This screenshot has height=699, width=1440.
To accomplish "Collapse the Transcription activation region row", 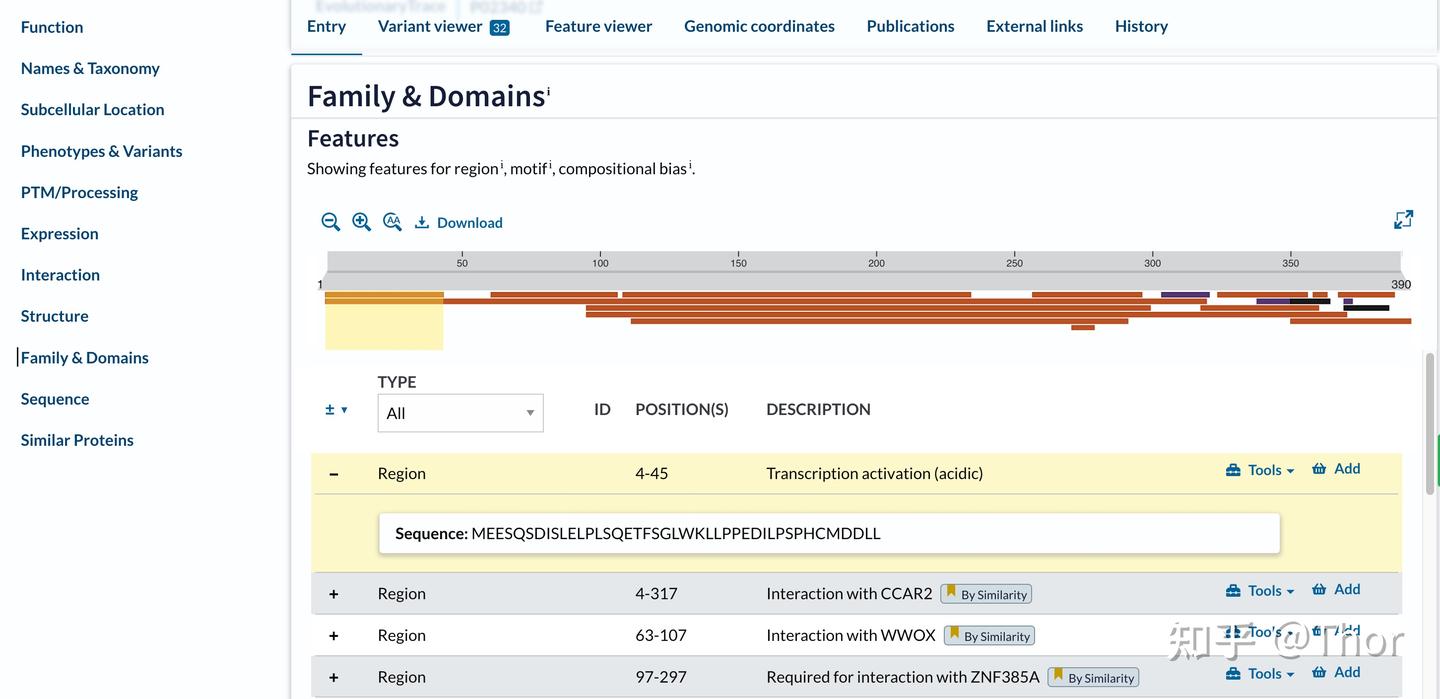I will 333,474.
